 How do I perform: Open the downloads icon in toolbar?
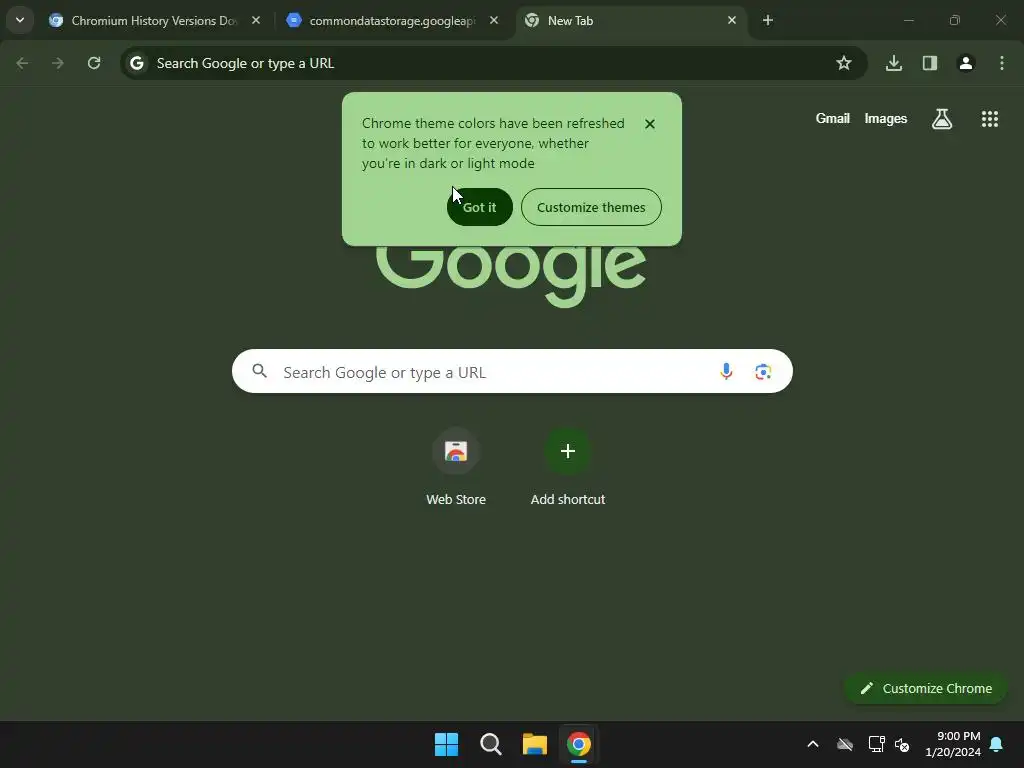click(x=894, y=63)
